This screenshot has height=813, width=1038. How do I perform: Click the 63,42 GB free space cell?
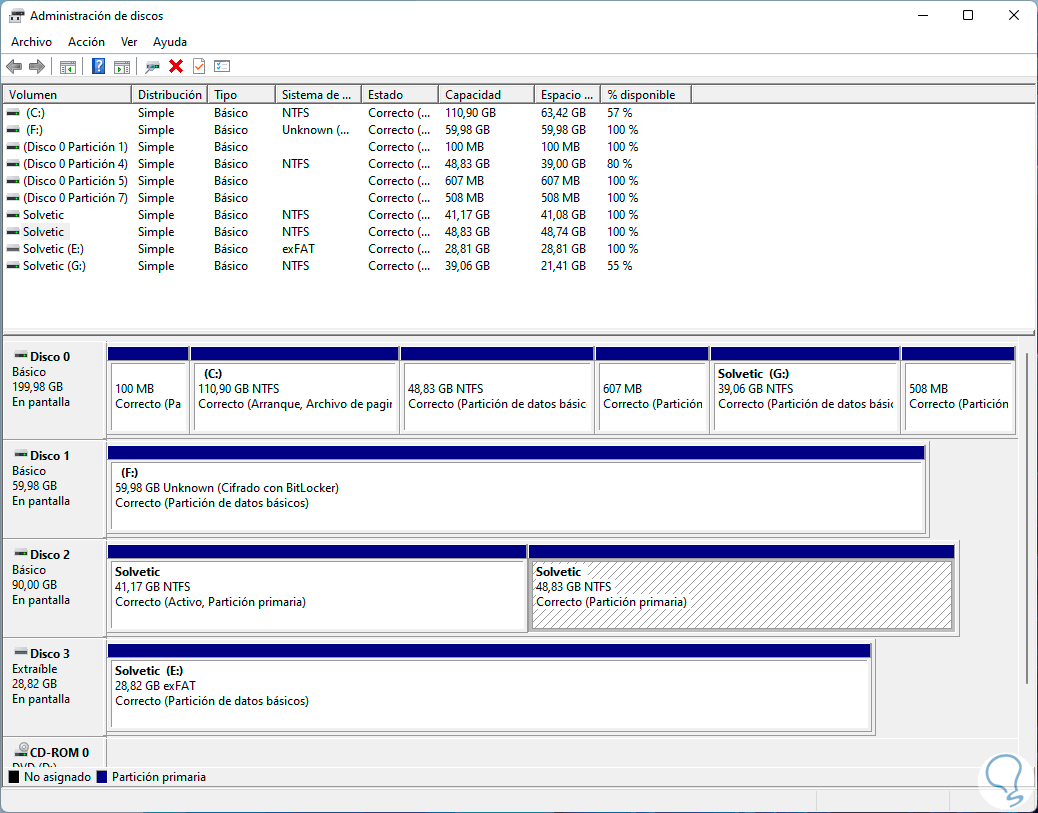tap(563, 113)
